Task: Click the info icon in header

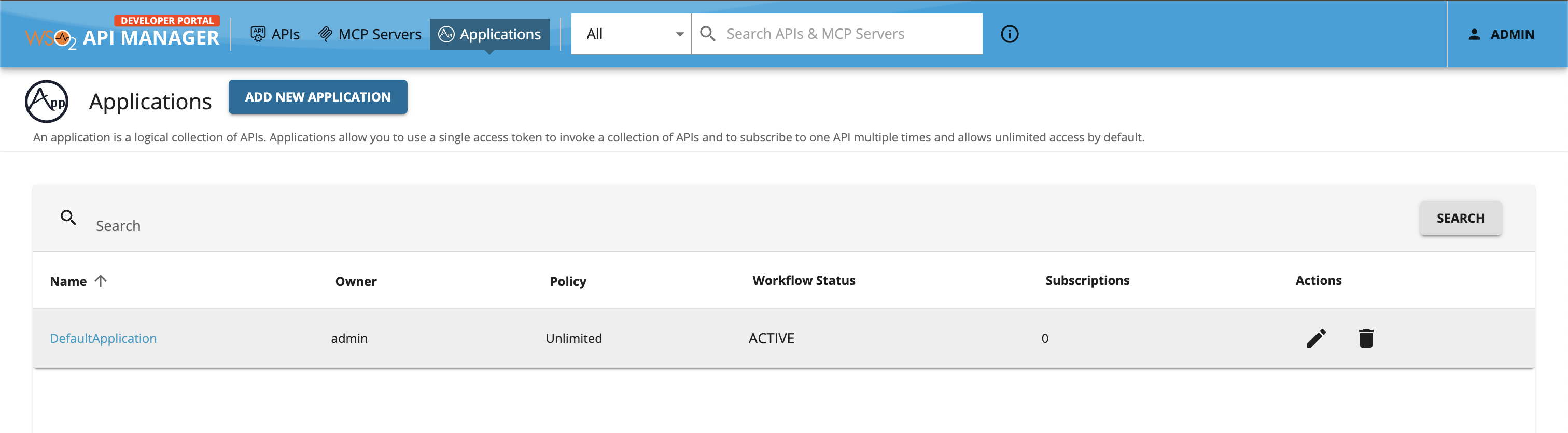Action: click(x=1009, y=34)
